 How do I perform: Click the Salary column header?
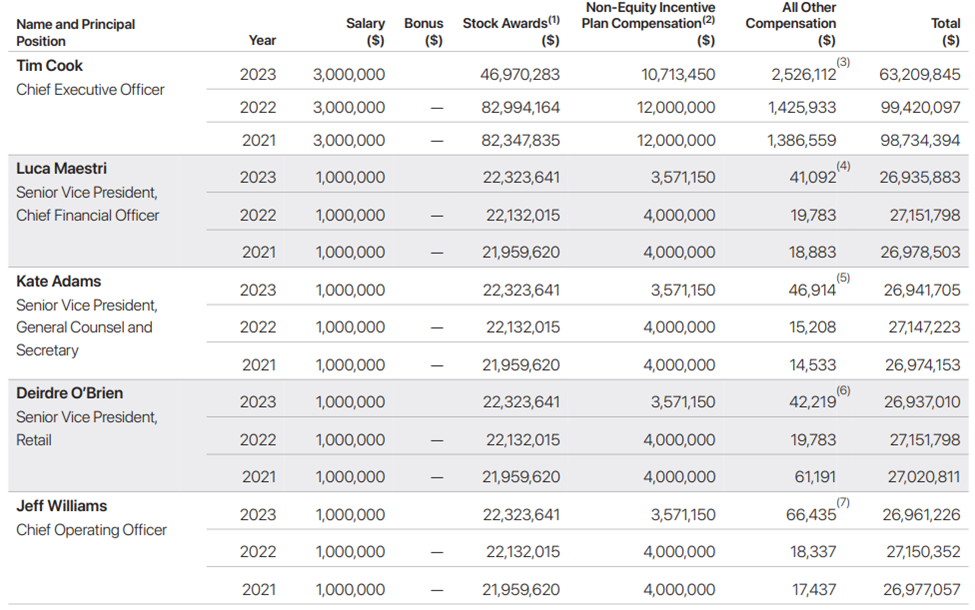pyautogui.click(x=366, y=32)
